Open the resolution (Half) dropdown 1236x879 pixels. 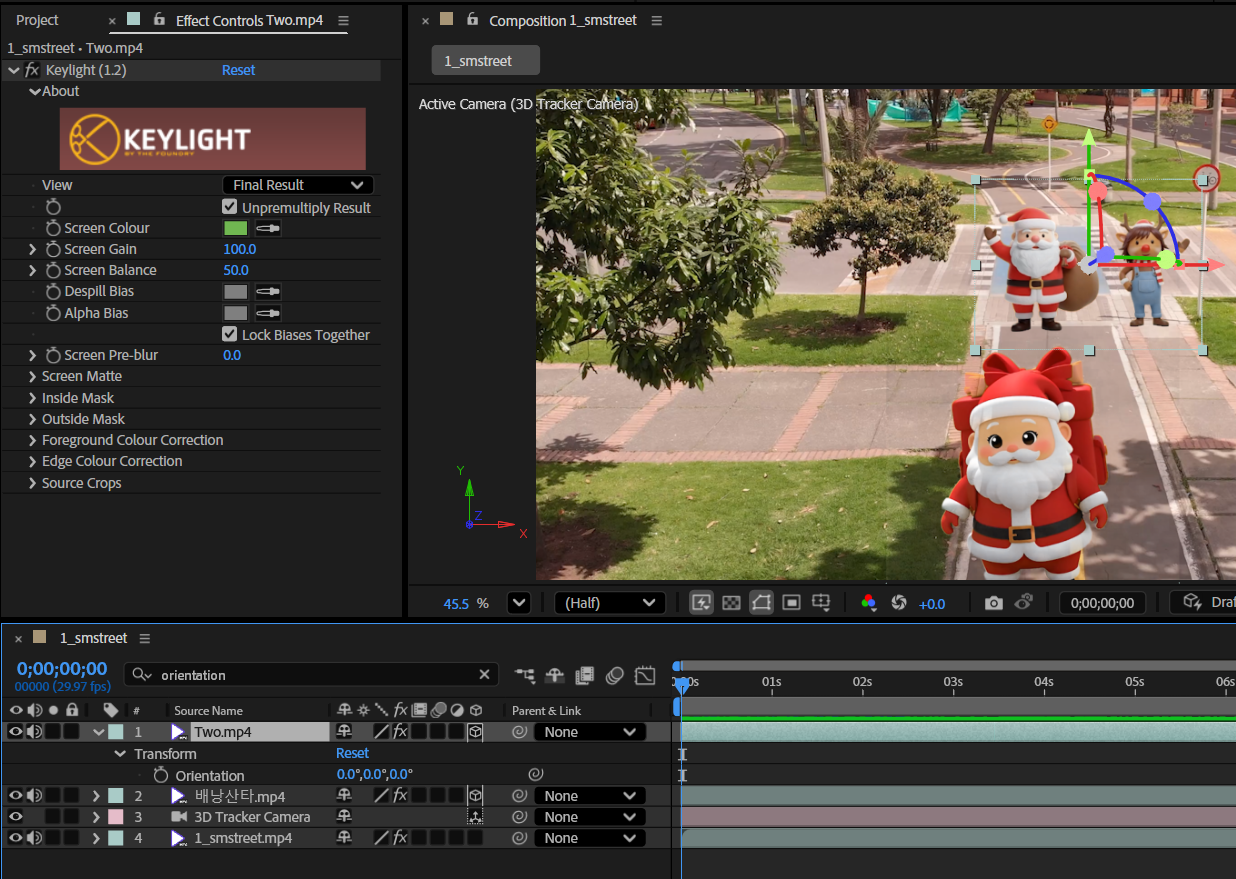pos(610,603)
